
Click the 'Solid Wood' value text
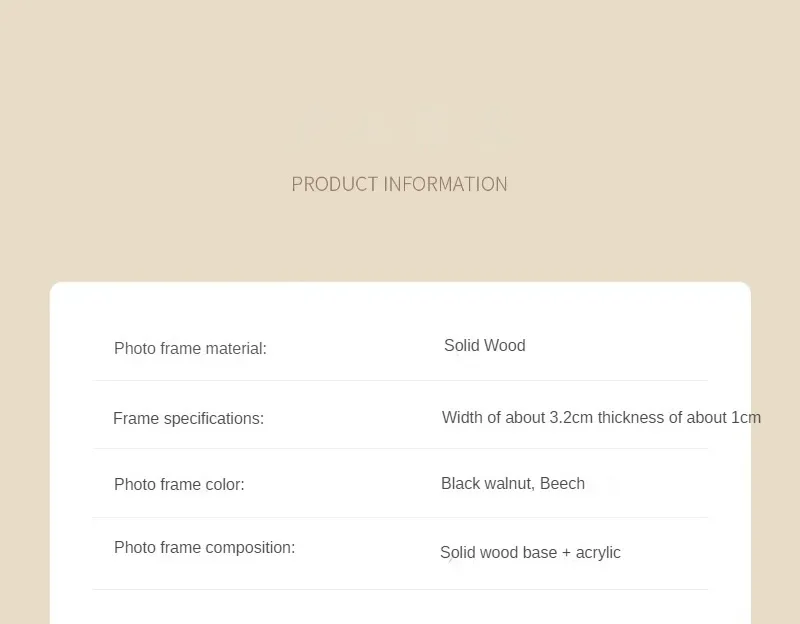click(485, 345)
